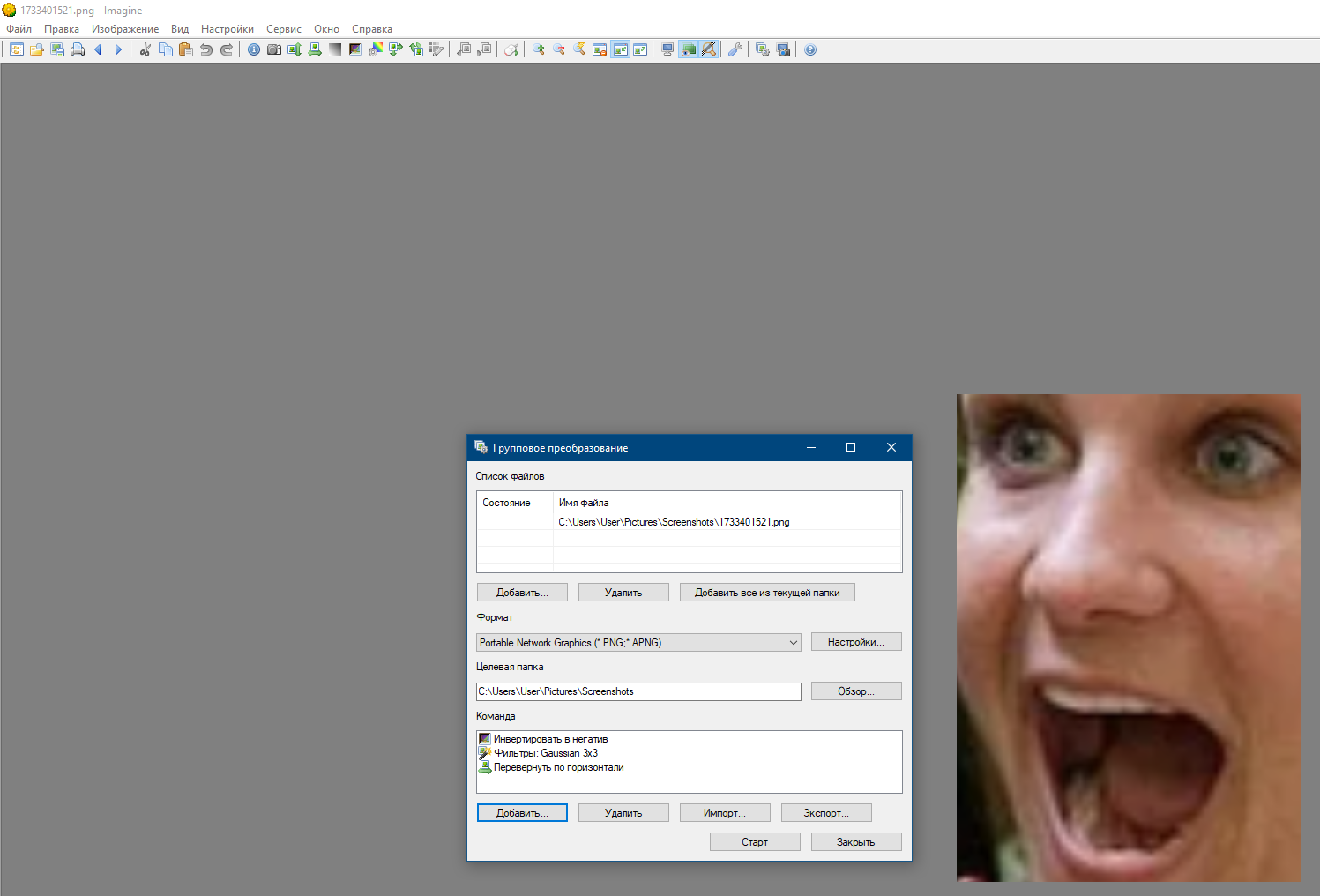This screenshot has width=1320, height=896.
Task: Click the undo arrow icon
Action: pos(206,49)
